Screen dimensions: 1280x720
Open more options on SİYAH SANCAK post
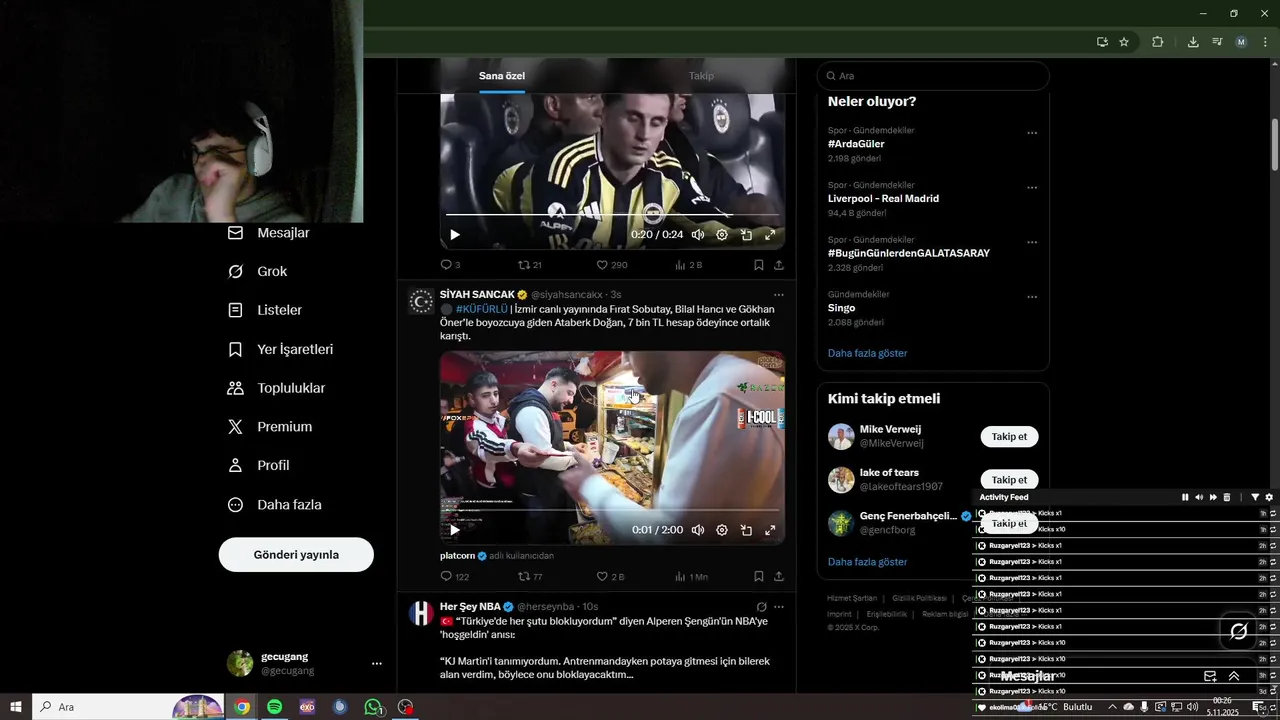(779, 295)
